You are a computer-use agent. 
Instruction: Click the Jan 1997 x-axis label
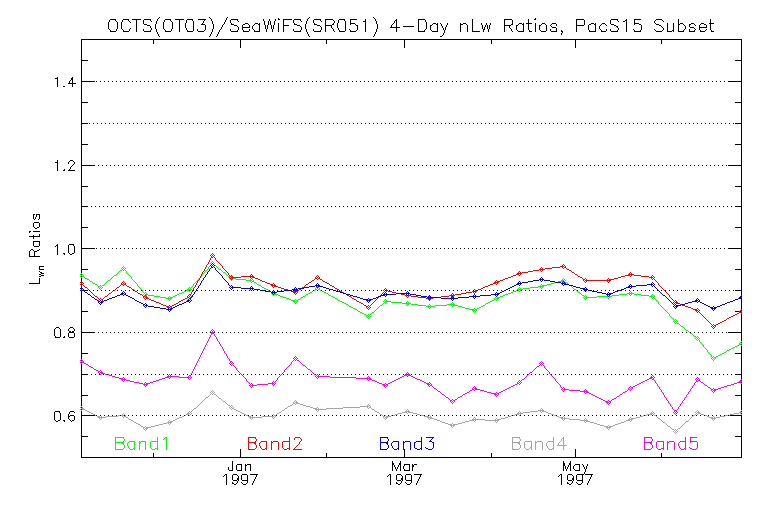click(240, 473)
